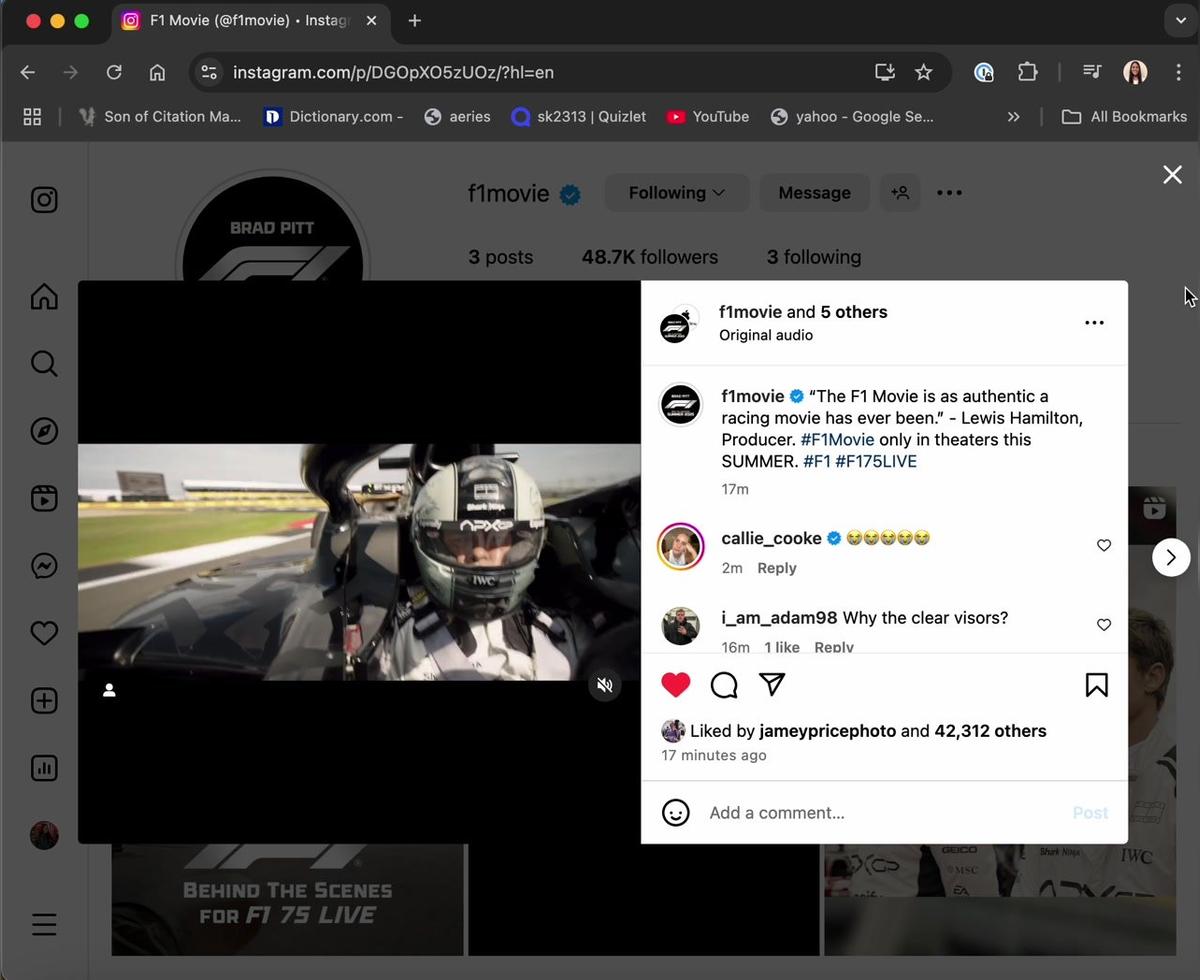This screenshot has width=1200, height=980.
Task: Click 48.7K followers count
Action: [650, 257]
